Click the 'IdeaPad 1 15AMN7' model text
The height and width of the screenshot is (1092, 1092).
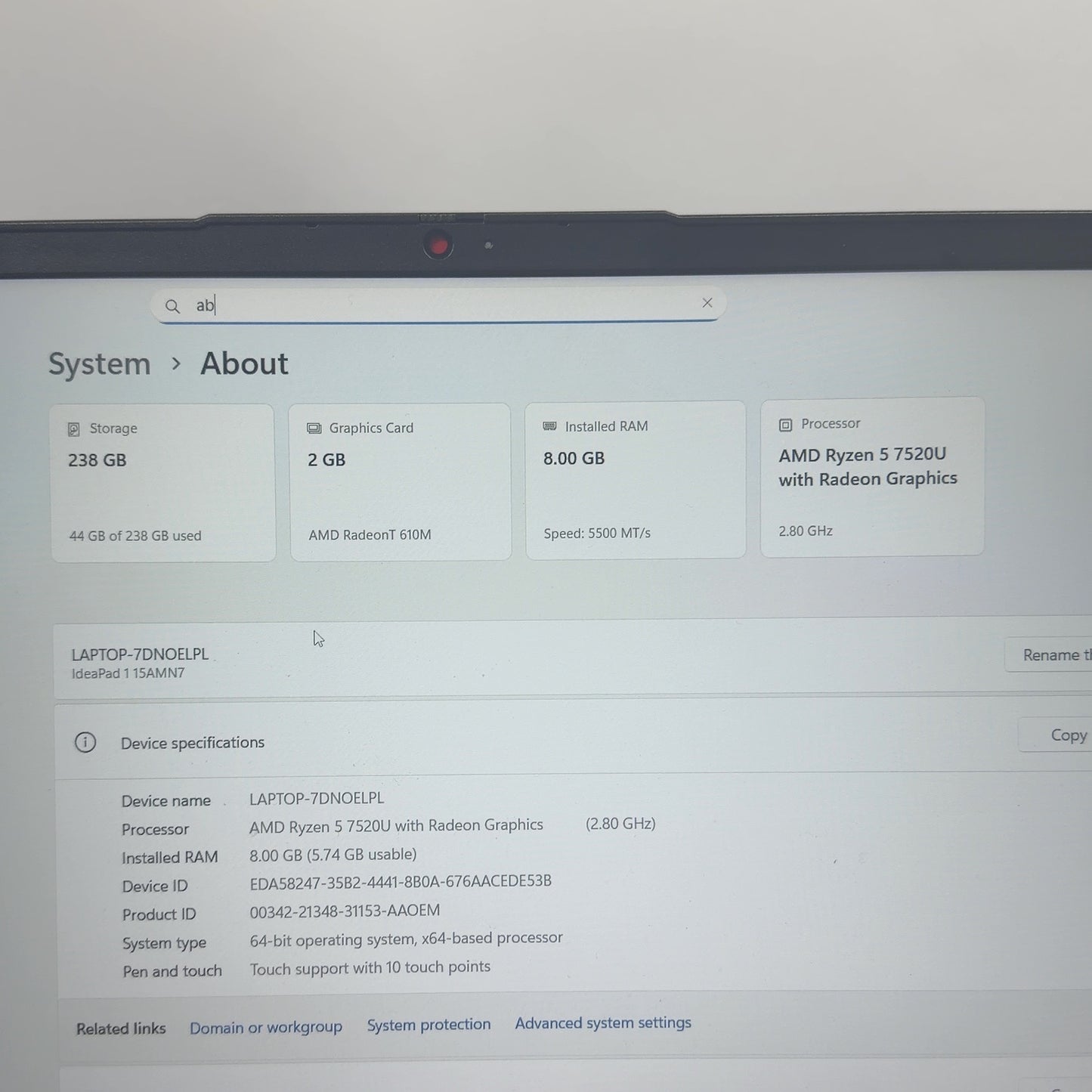click(128, 673)
